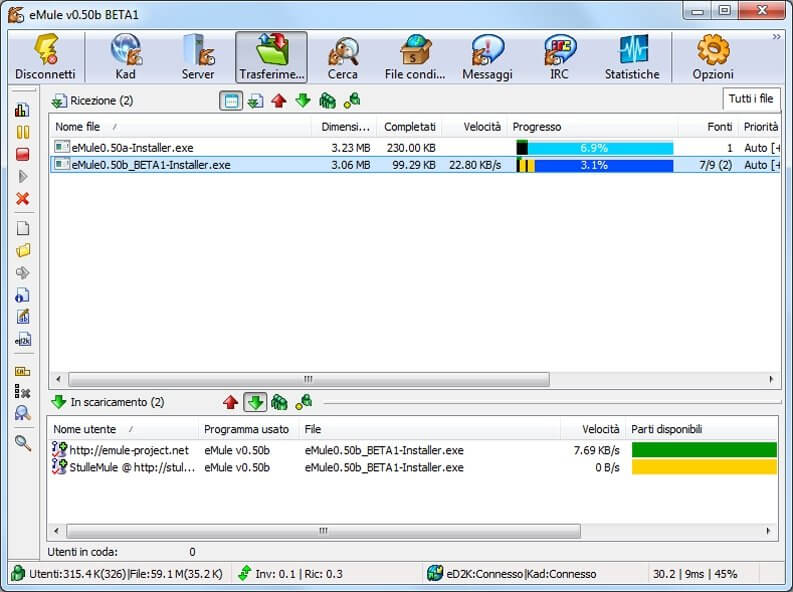Open the Server list page
Screen dimensions: 793x592
pos(198,57)
